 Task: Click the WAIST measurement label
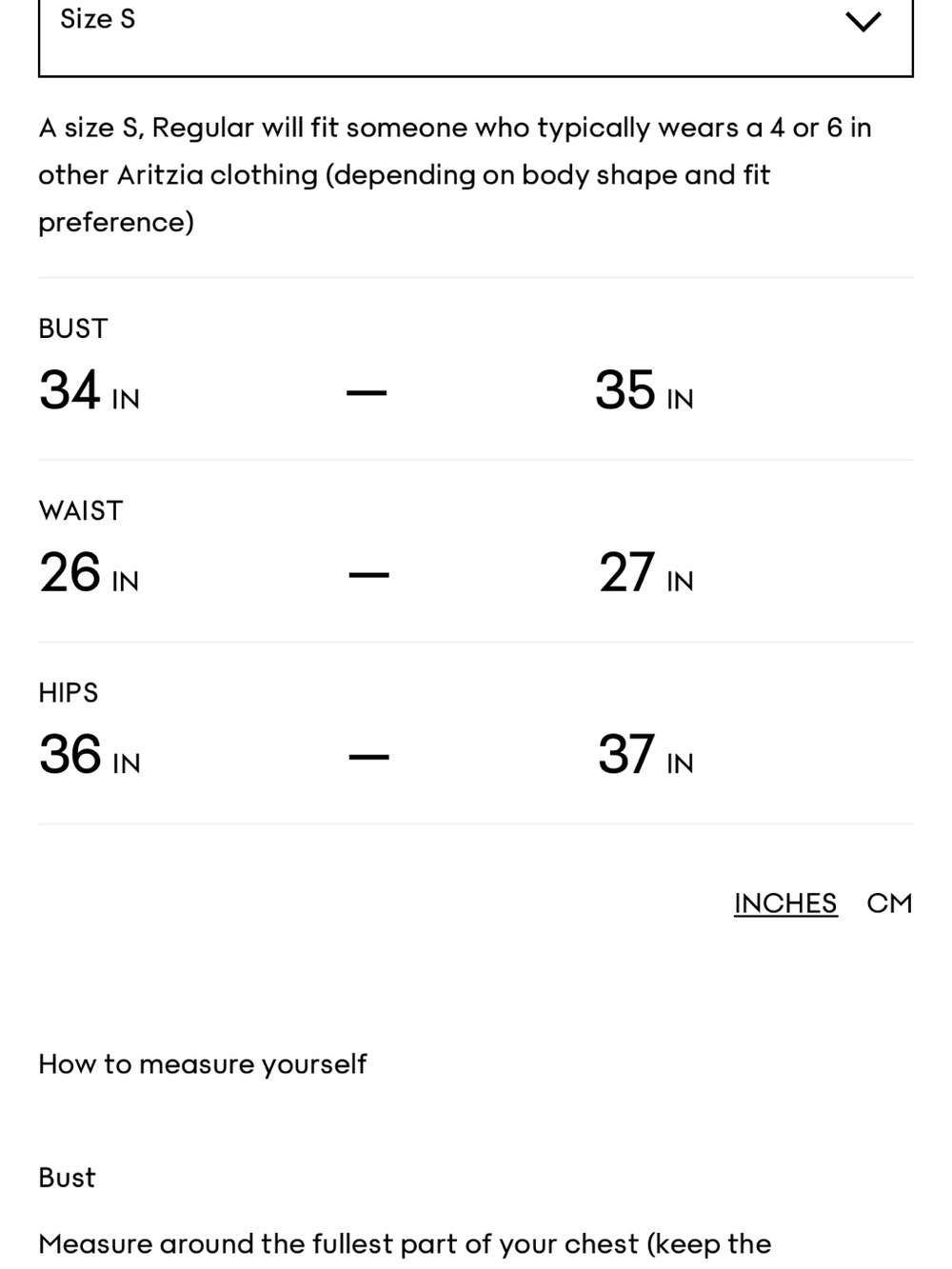click(x=81, y=510)
